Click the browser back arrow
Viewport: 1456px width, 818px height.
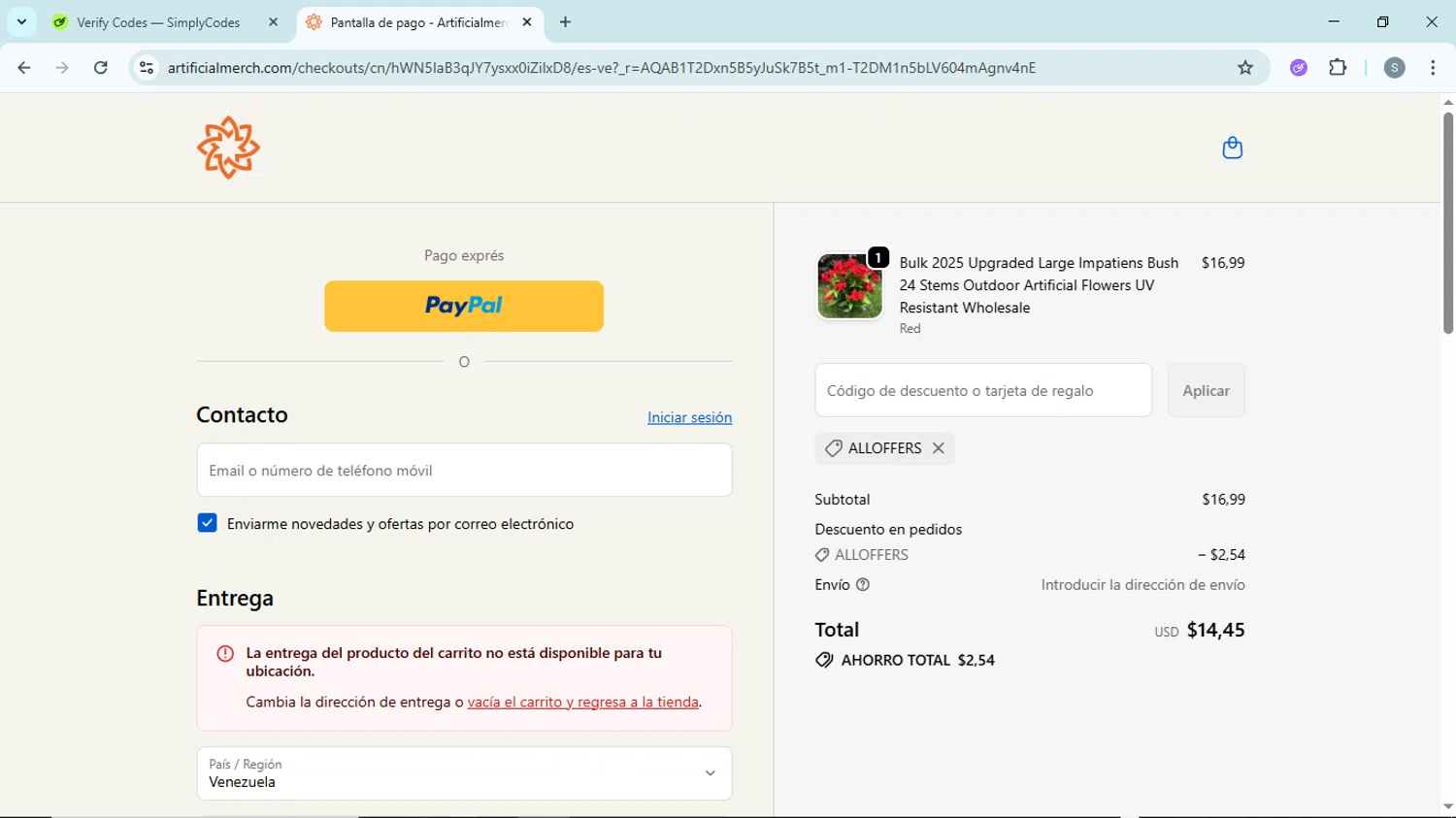24,68
